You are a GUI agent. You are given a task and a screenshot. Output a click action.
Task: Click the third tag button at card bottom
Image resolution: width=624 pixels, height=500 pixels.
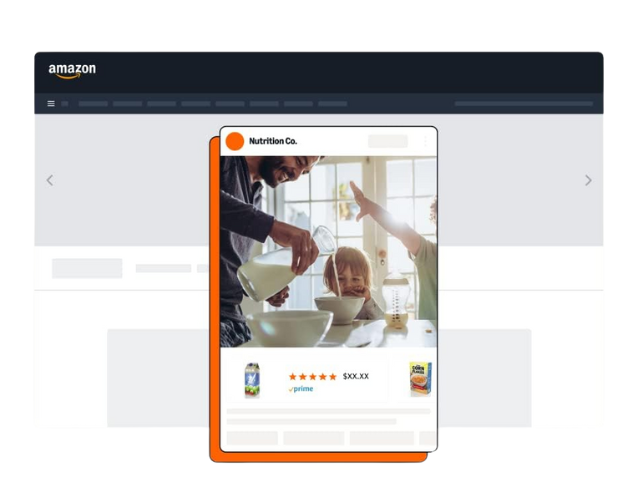(x=381, y=438)
